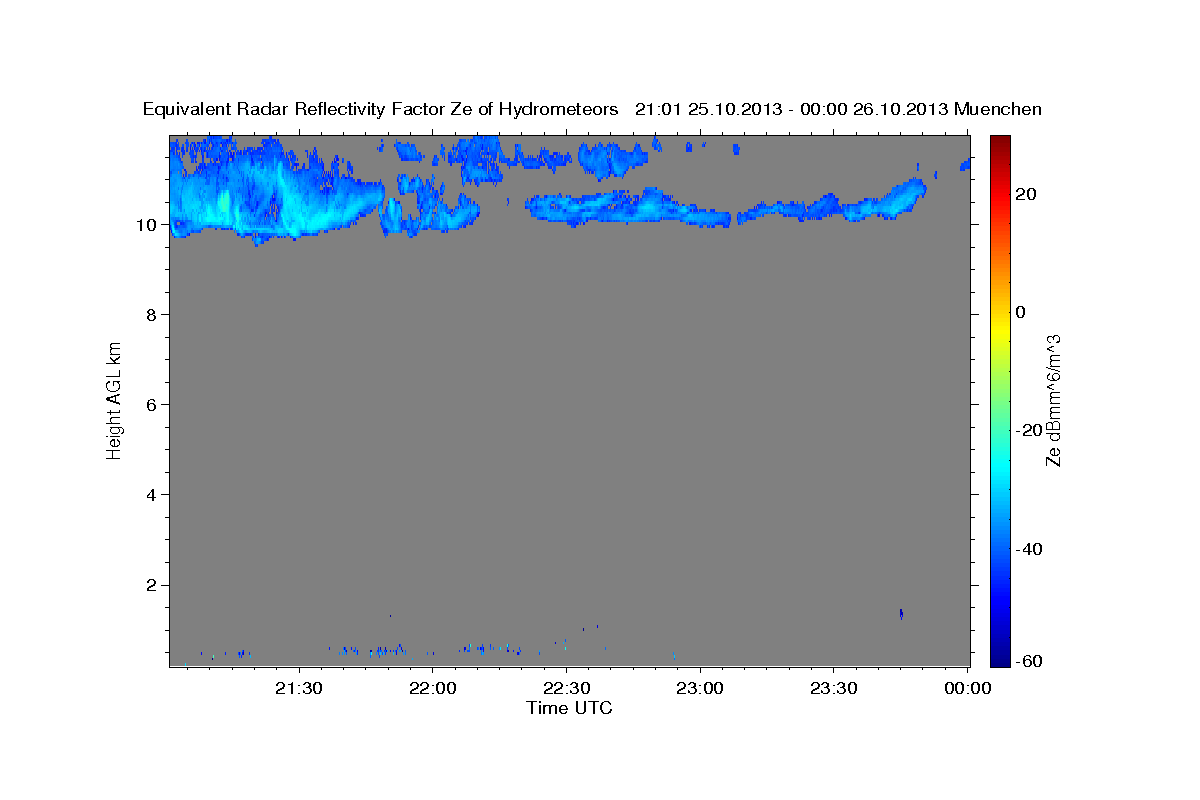The image size is (1200, 800).
Task: Click the 23:00 time tick label
Action: 700,689
